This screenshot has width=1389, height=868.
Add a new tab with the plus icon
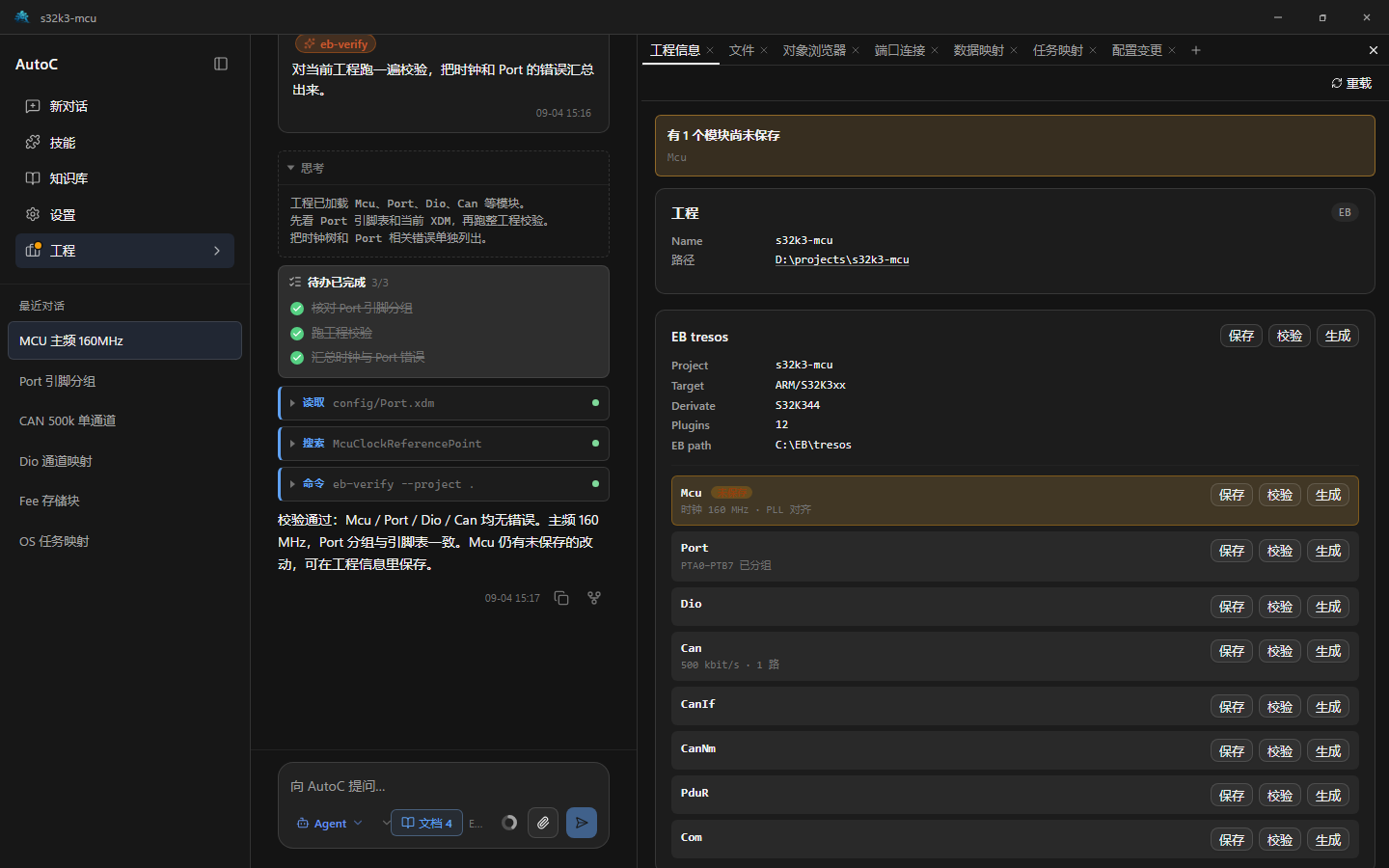[1196, 50]
